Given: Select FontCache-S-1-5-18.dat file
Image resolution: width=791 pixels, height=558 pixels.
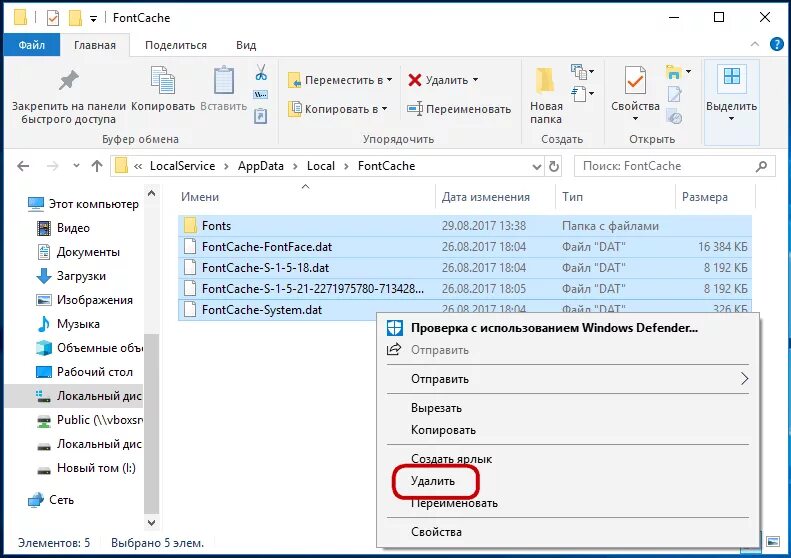Looking at the screenshot, I should (465, 267).
